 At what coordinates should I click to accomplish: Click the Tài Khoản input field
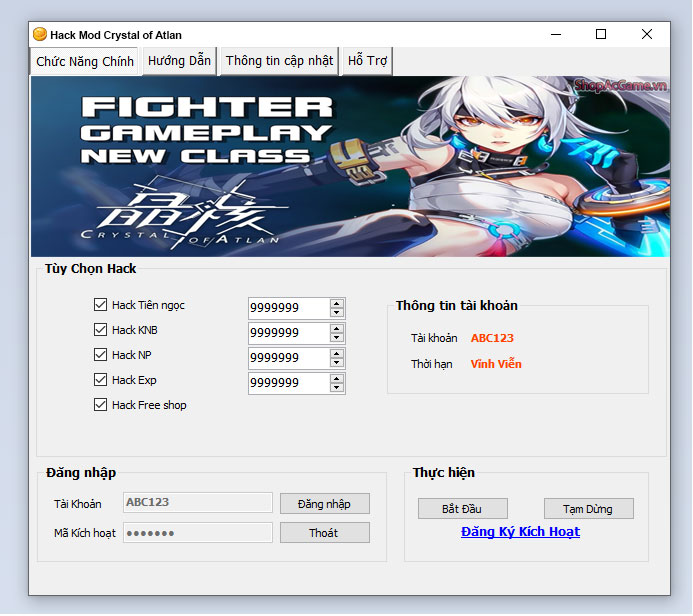tap(198, 503)
